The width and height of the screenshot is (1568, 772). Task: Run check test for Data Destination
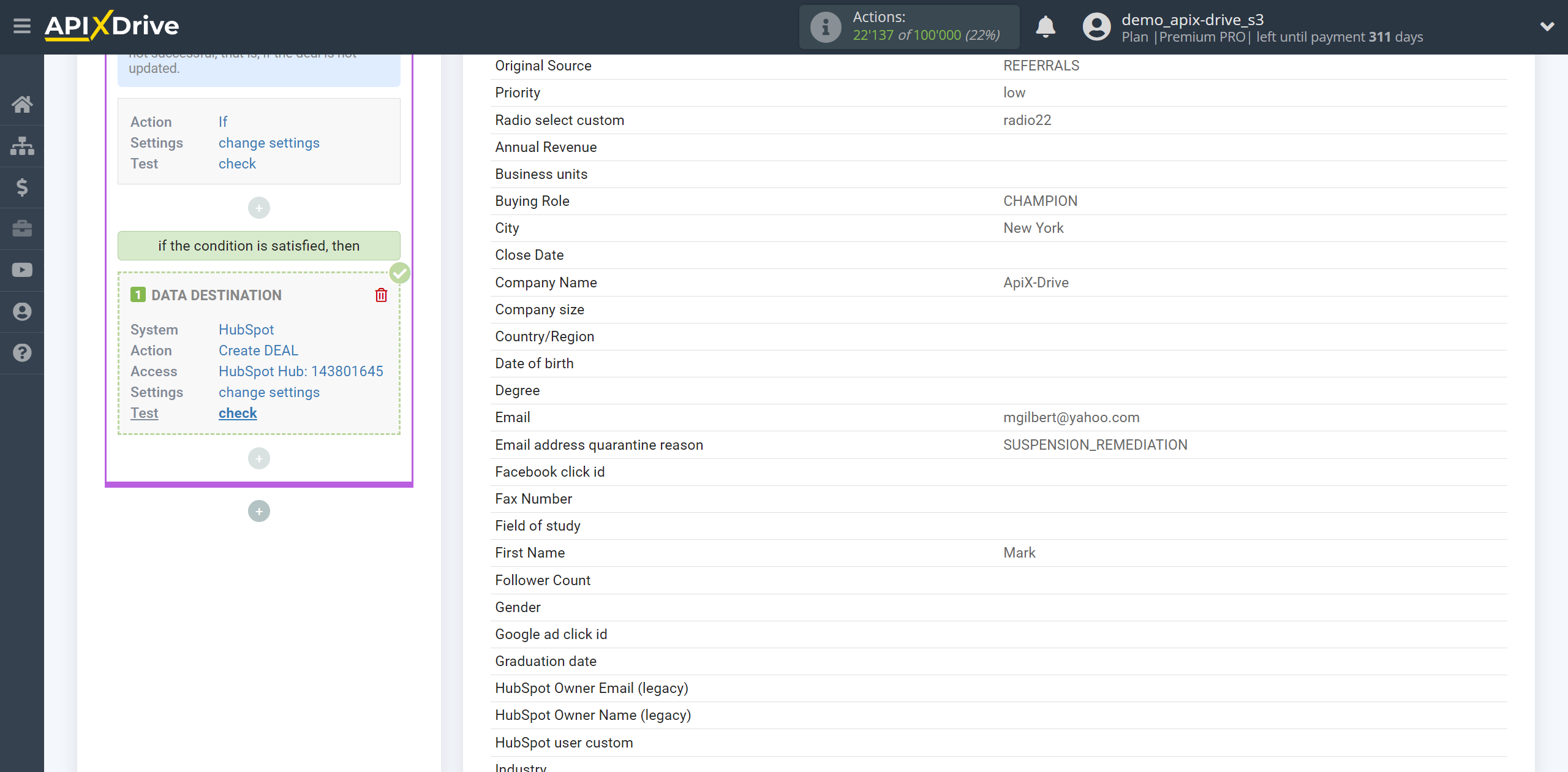click(238, 413)
